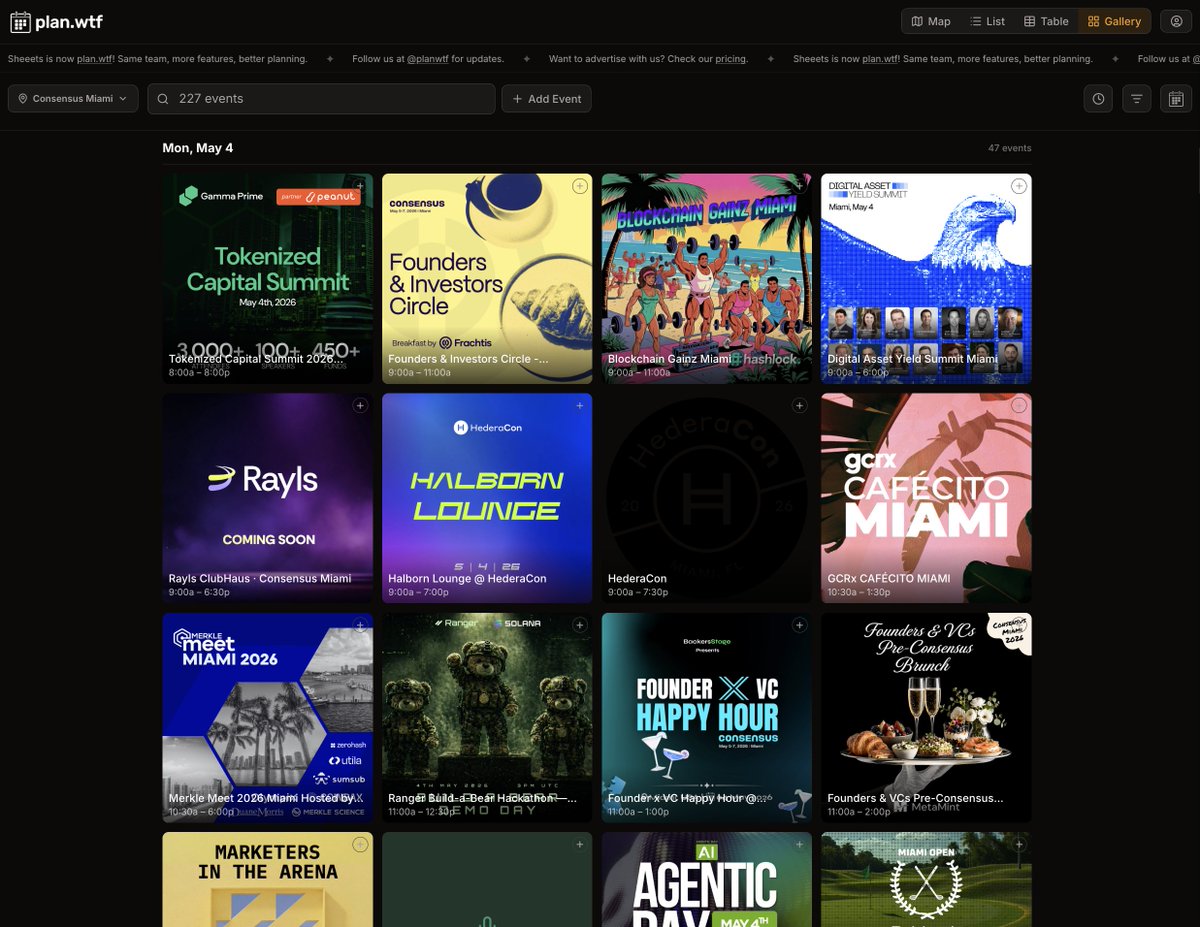This screenshot has height=927, width=1200.
Task: Add Founder x VC Happy Hour plus icon
Action: (799, 625)
